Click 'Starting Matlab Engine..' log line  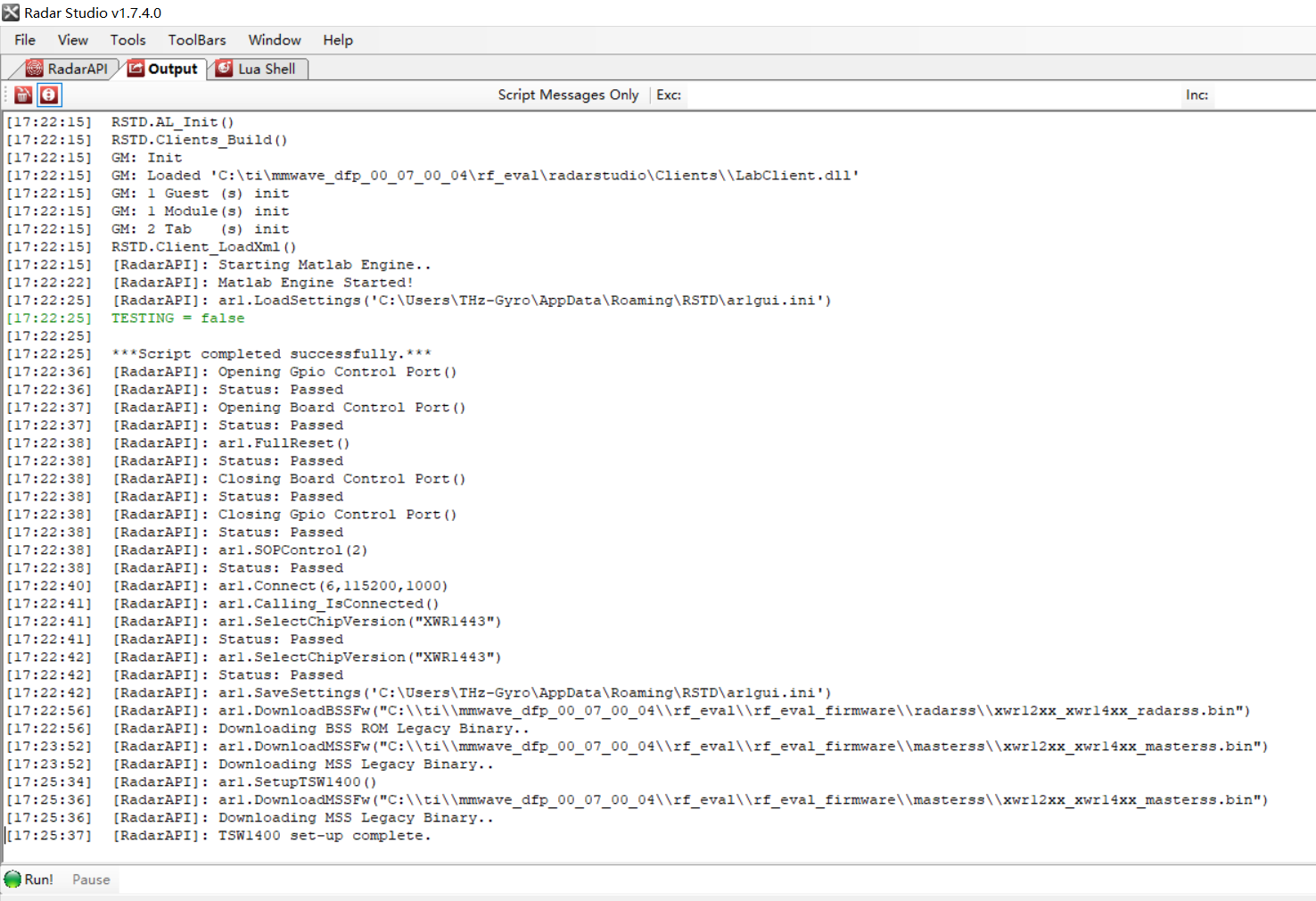[x=325, y=265]
